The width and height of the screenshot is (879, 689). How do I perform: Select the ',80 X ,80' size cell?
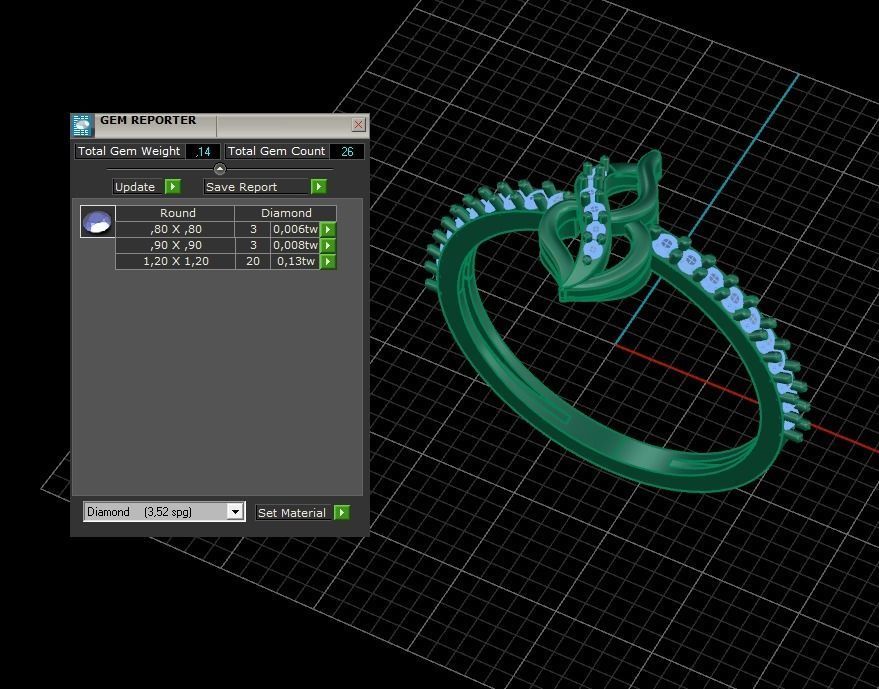click(175, 229)
